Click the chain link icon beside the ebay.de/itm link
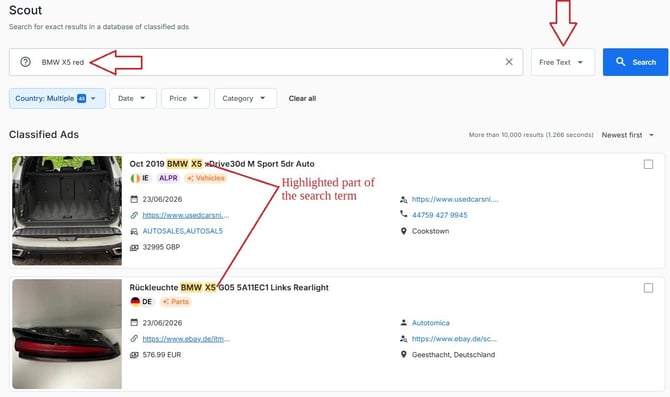This screenshot has height=397, width=670. (x=134, y=339)
